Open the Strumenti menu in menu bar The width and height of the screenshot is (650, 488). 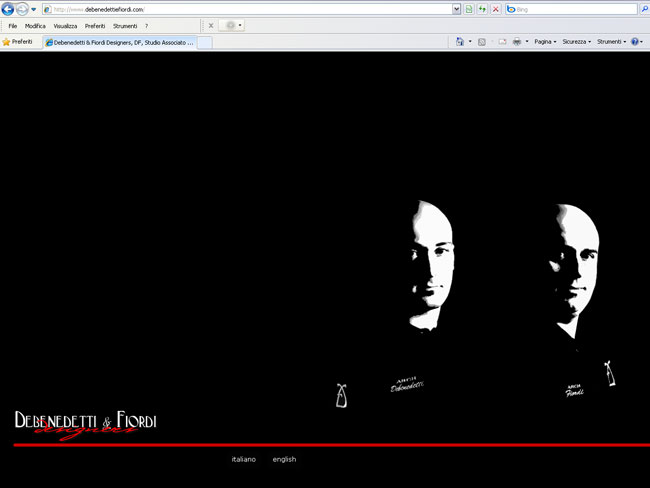click(125, 26)
